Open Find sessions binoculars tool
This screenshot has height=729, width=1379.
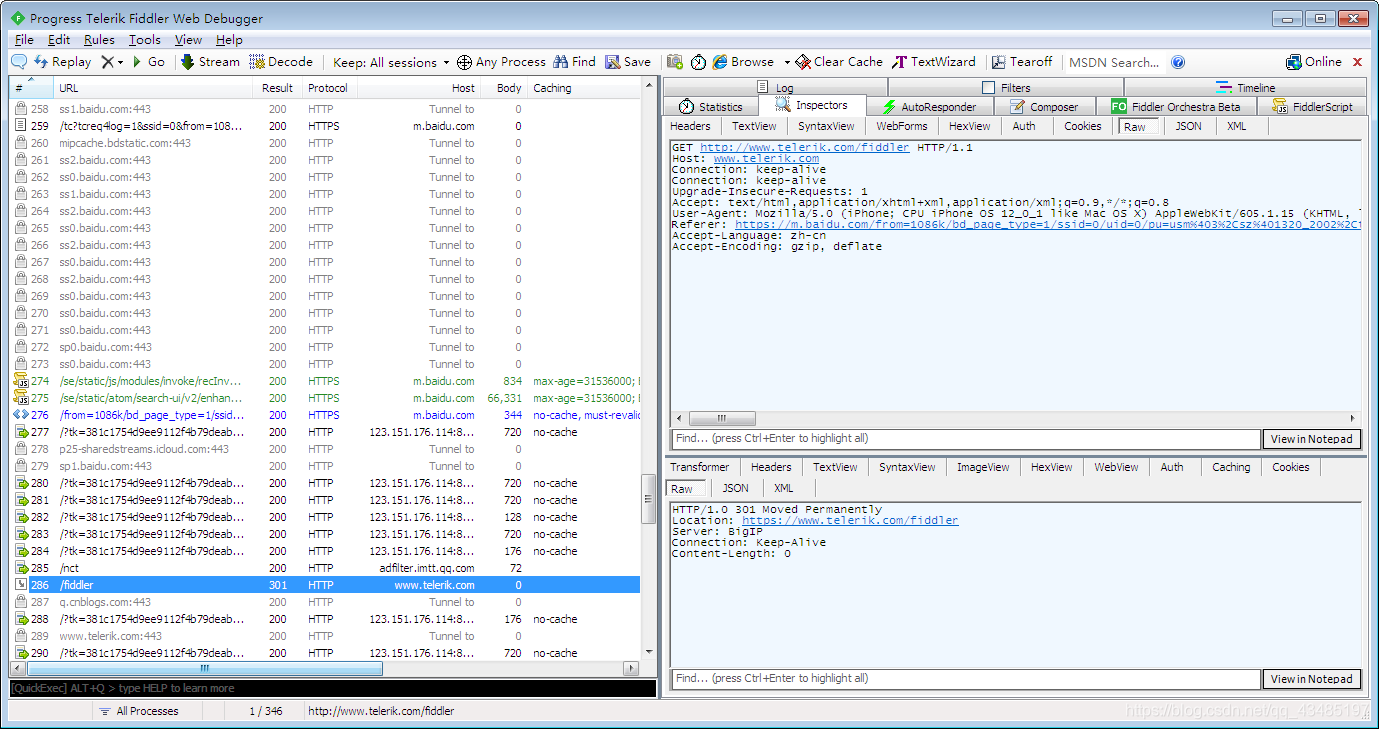[574, 62]
